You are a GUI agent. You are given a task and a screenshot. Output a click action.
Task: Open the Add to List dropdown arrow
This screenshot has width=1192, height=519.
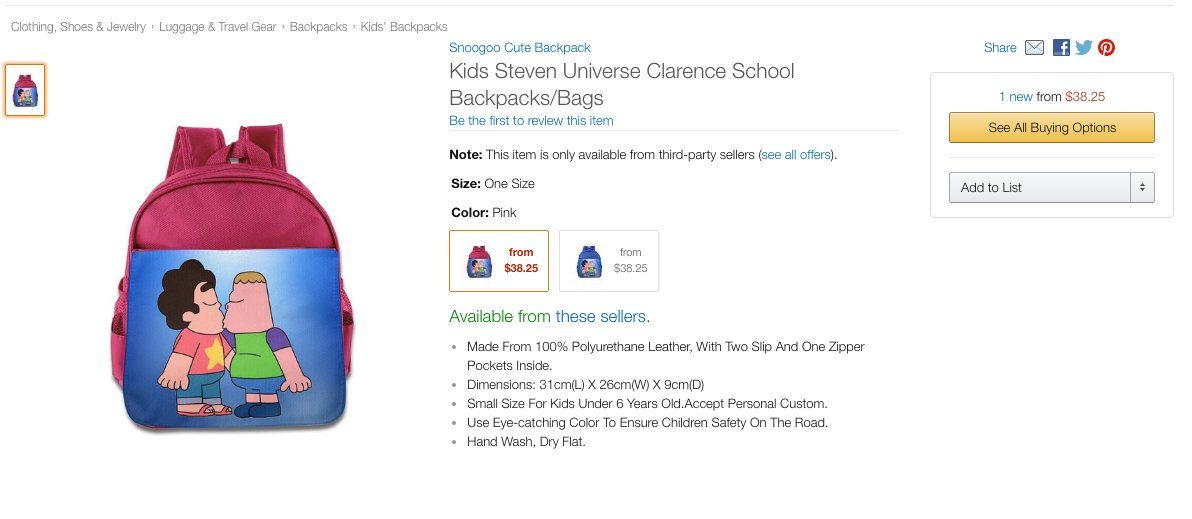pyautogui.click(x=1142, y=188)
